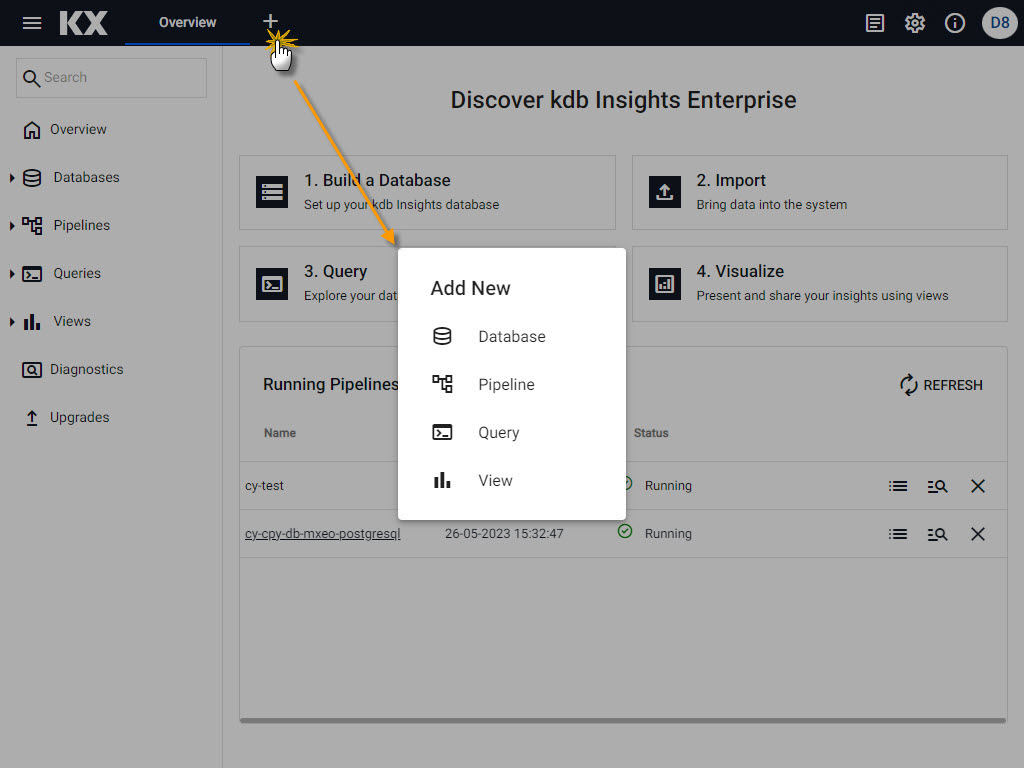
Task: Click the Upgrades arrow icon
Action: 32,418
